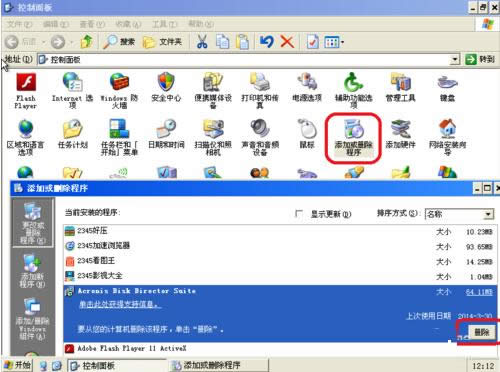Viewport: 500px width, 372px height.
Task: Open 区域和语言选项 globe icon
Action: click(25, 138)
